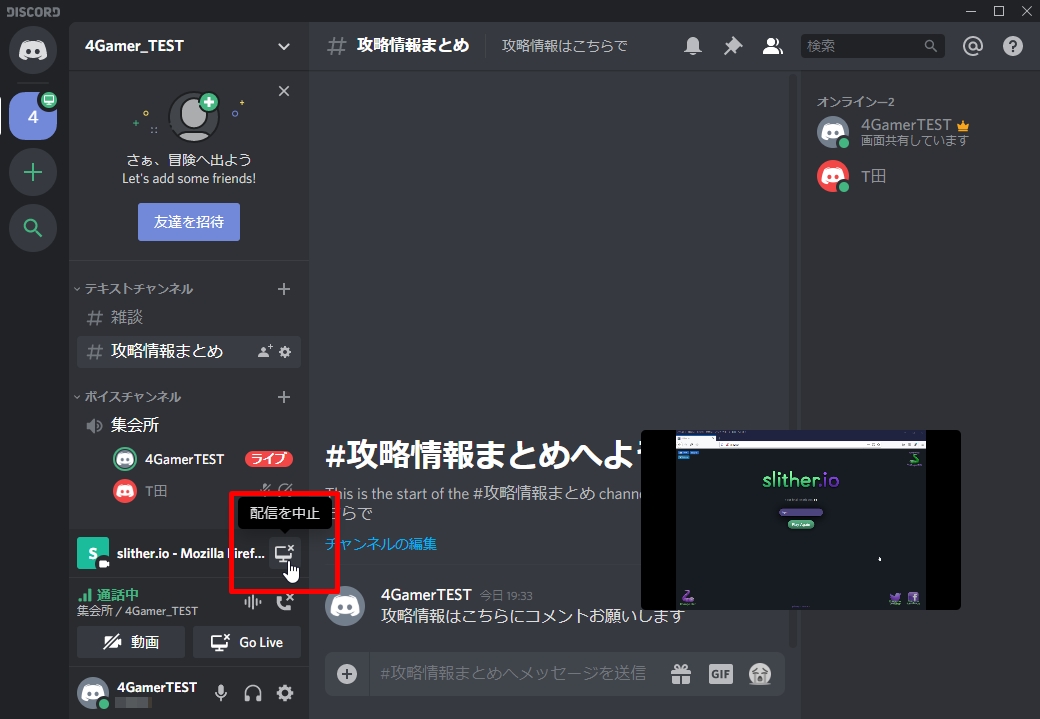The width and height of the screenshot is (1040, 719).
Task: Toggle the member list
Action: [x=773, y=46]
